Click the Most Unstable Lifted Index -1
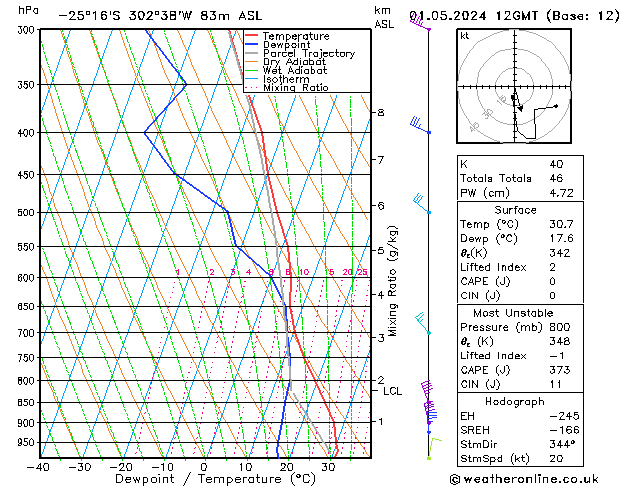 (x=557, y=356)
